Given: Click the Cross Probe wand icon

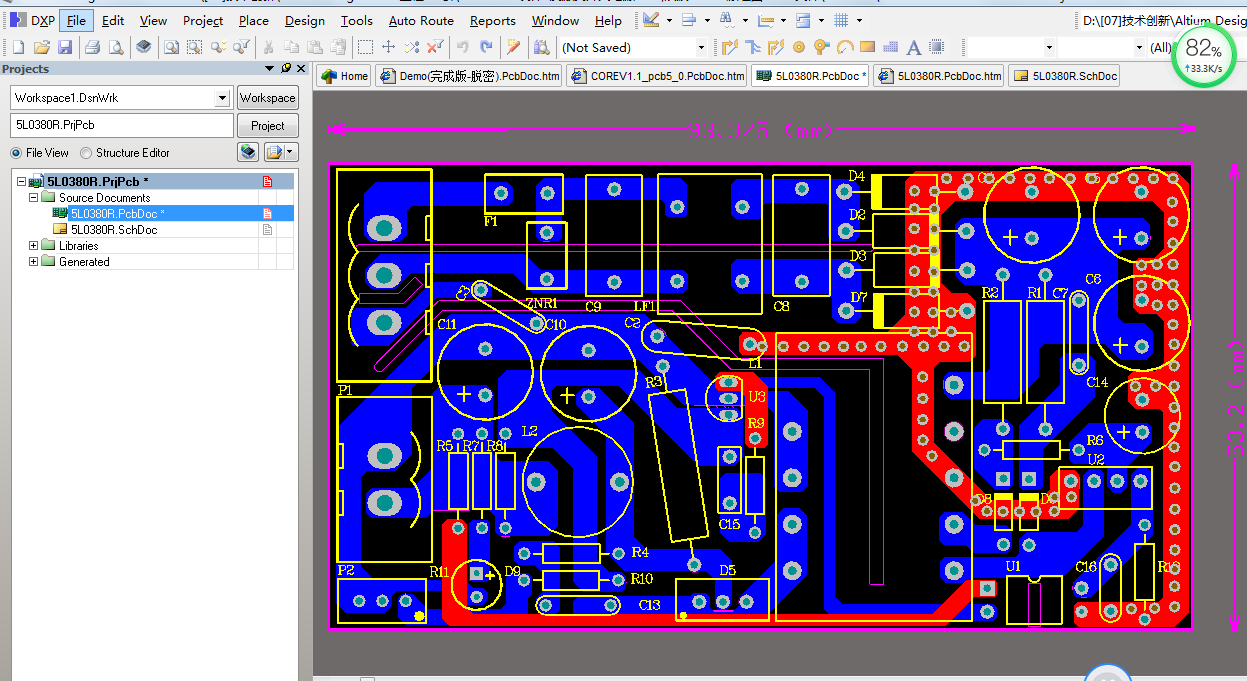Looking at the screenshot, I should coord(514,47).
